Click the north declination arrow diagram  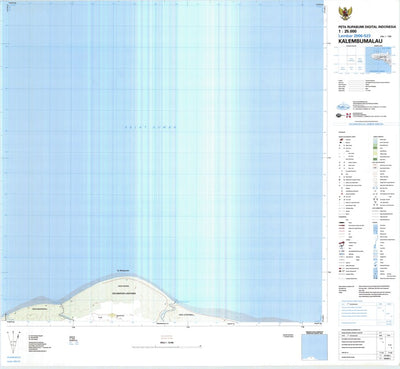pyautogui.click(x=13, y=342)
